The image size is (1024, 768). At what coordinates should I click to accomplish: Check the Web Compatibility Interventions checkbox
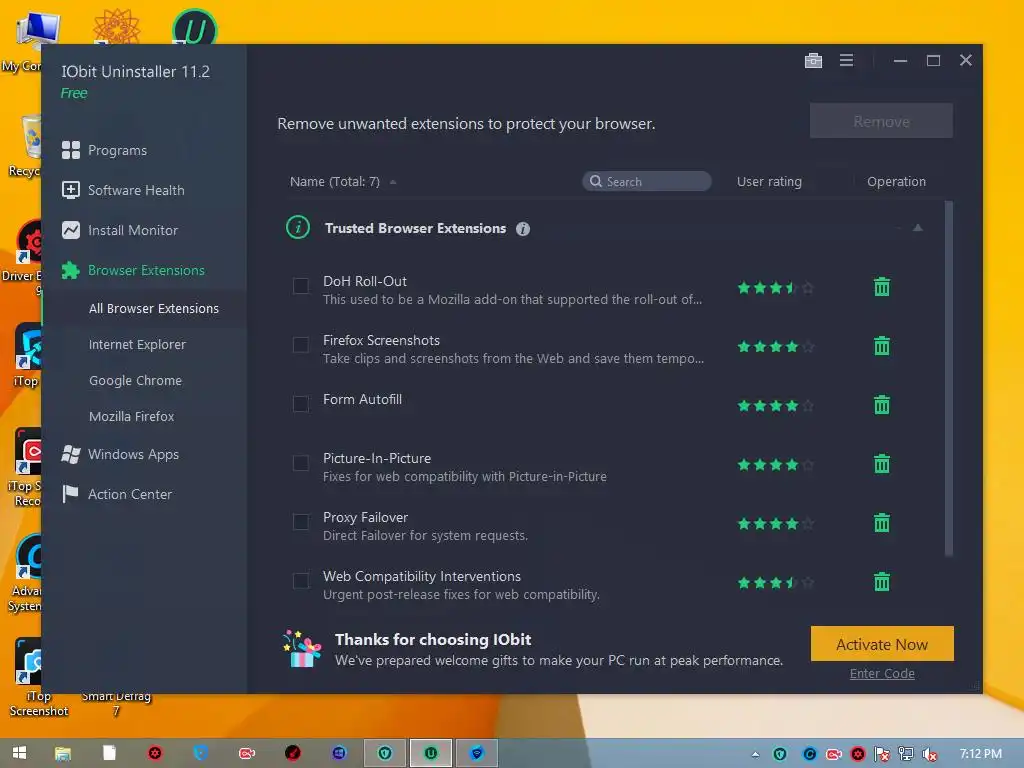tap(300, 580)
